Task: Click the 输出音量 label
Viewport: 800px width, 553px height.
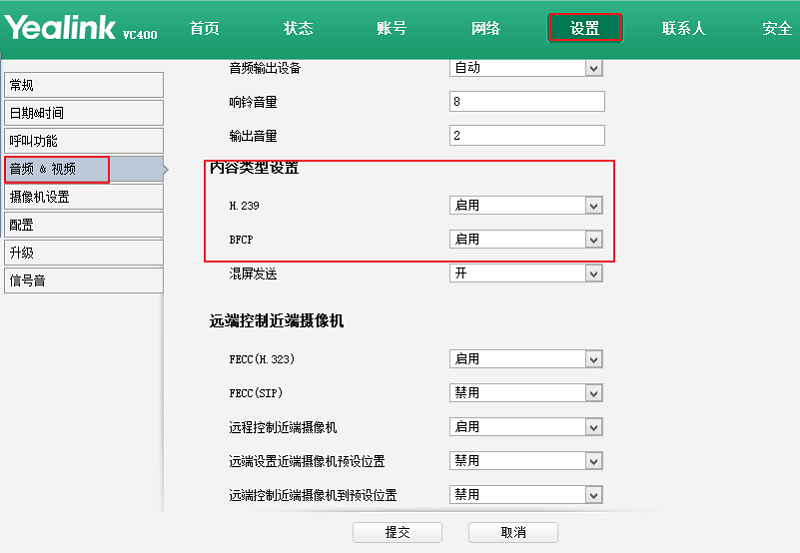Action: pyautogui.click(x=253, y=136)
